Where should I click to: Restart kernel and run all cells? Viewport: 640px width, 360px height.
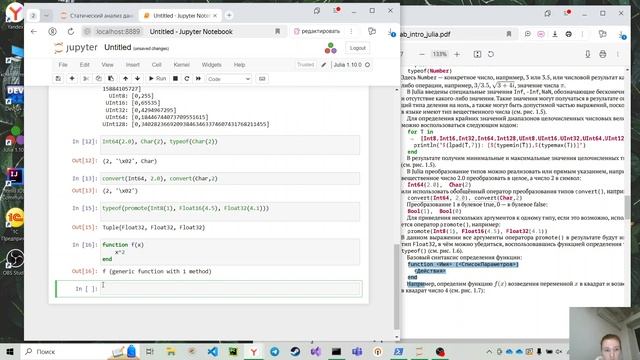pyautogui.click(x=198, y=78)
